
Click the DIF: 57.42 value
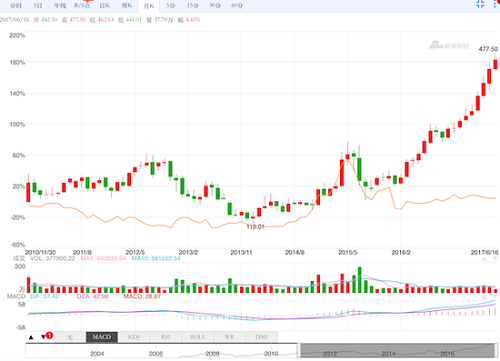tap(44, 296)
